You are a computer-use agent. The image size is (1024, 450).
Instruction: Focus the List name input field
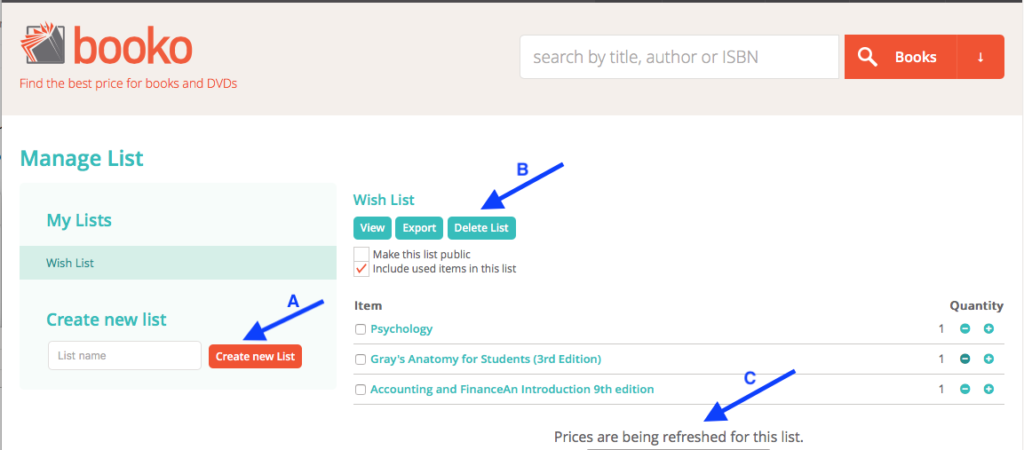(125, 356)
